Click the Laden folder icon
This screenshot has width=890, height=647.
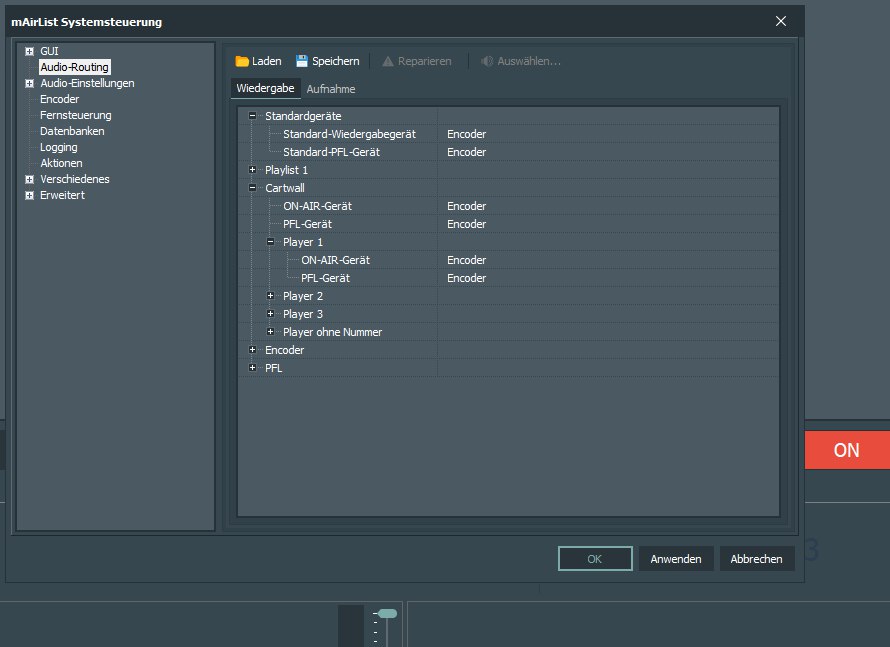(242, 61)
